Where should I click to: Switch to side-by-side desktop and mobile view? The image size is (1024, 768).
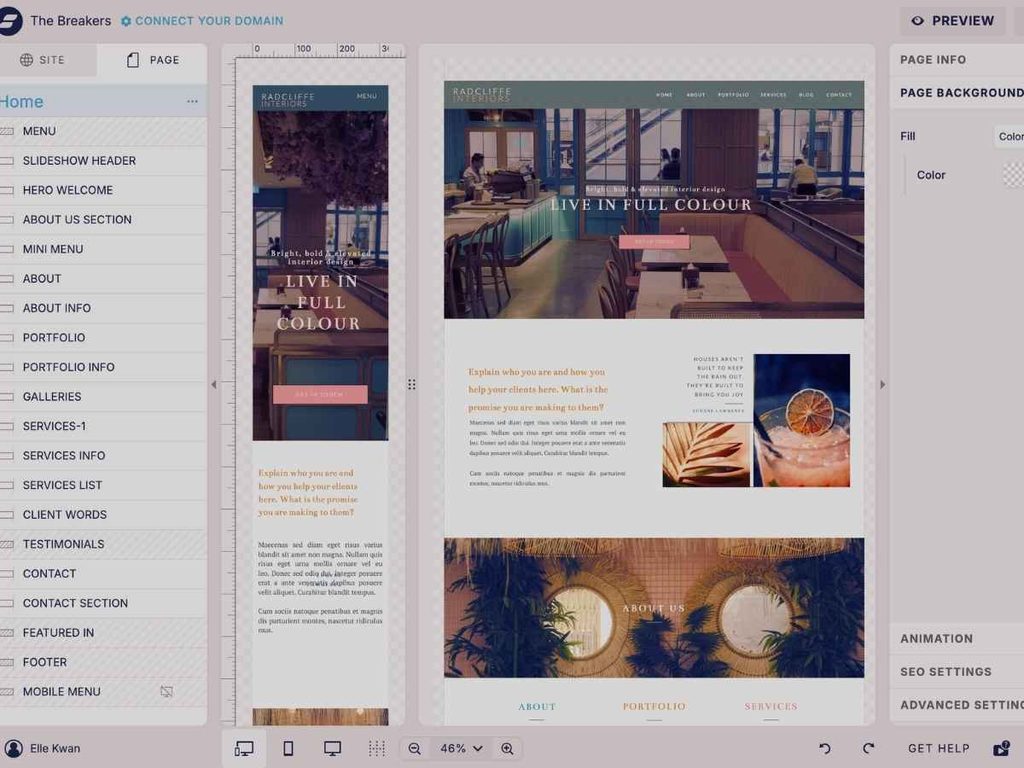[244, 748]
